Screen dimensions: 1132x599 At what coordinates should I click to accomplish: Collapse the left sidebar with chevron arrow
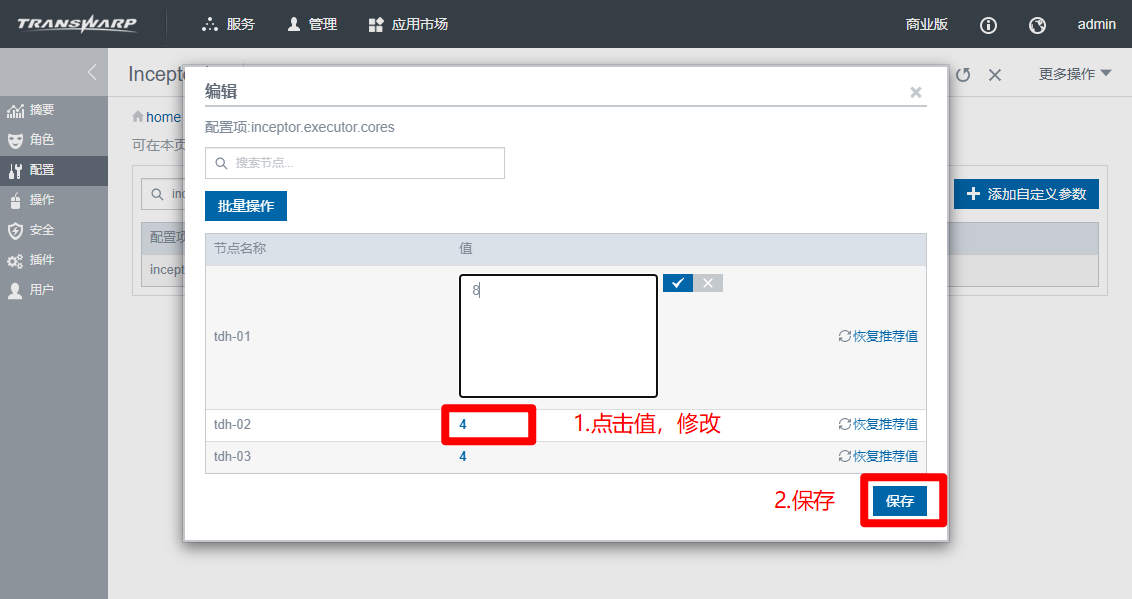(x=91, y=72)
